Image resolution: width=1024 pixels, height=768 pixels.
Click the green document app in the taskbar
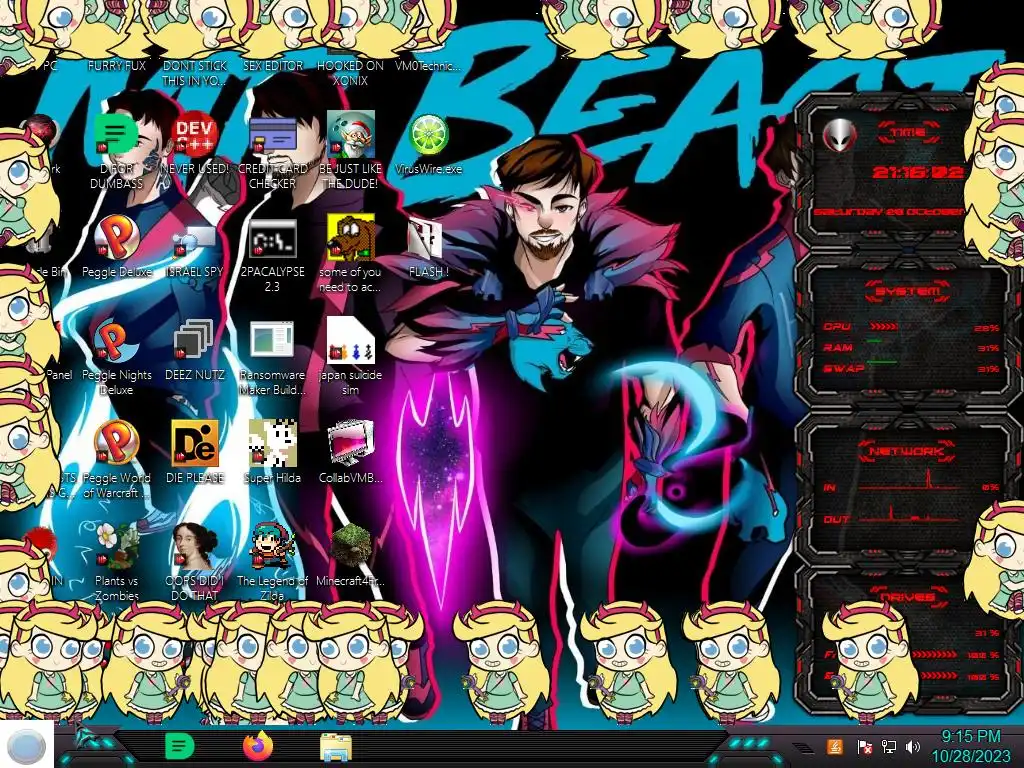coord(179,746)
